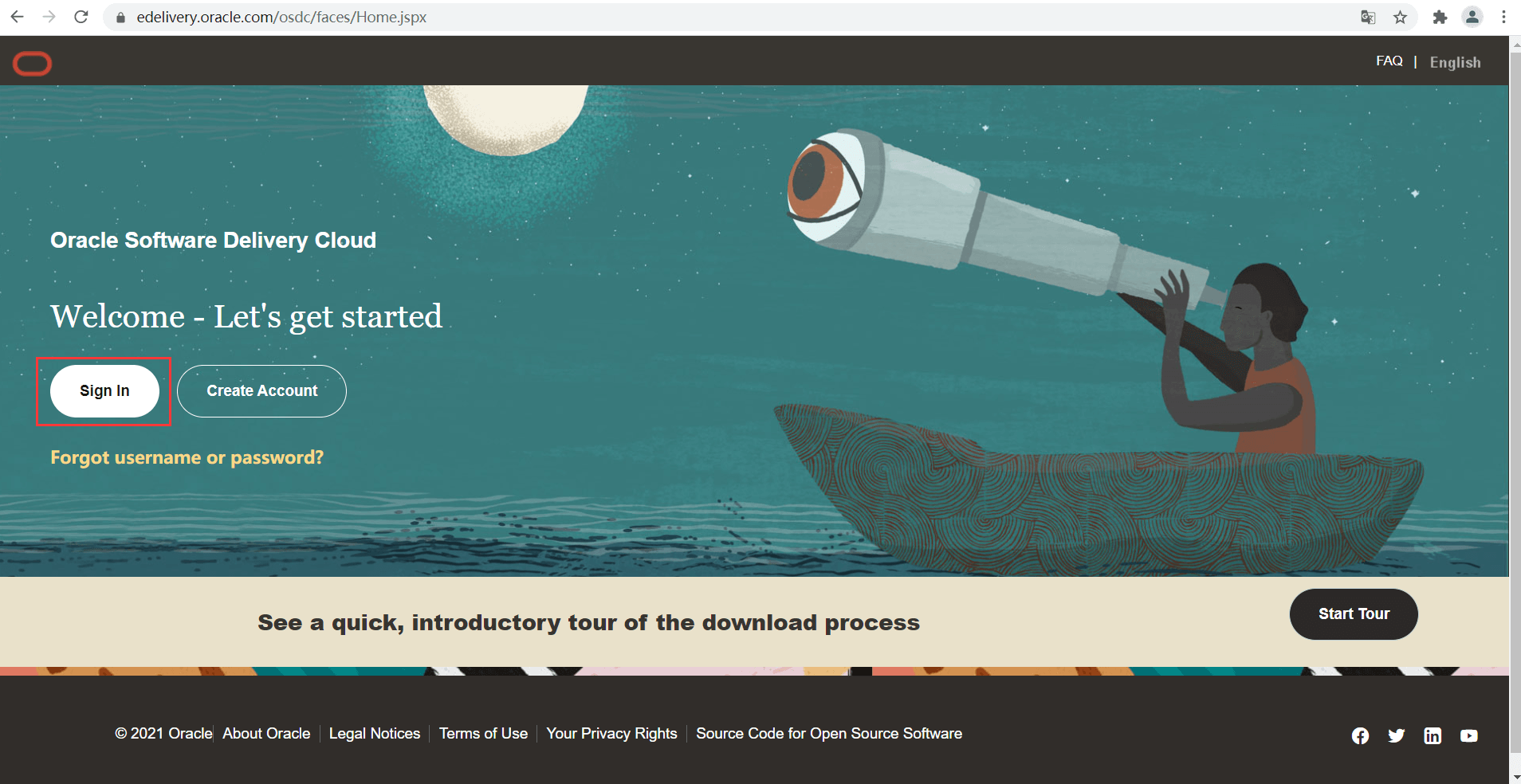
Task: Open the Legal Notices footer link
Action: [x=375, y=733]
